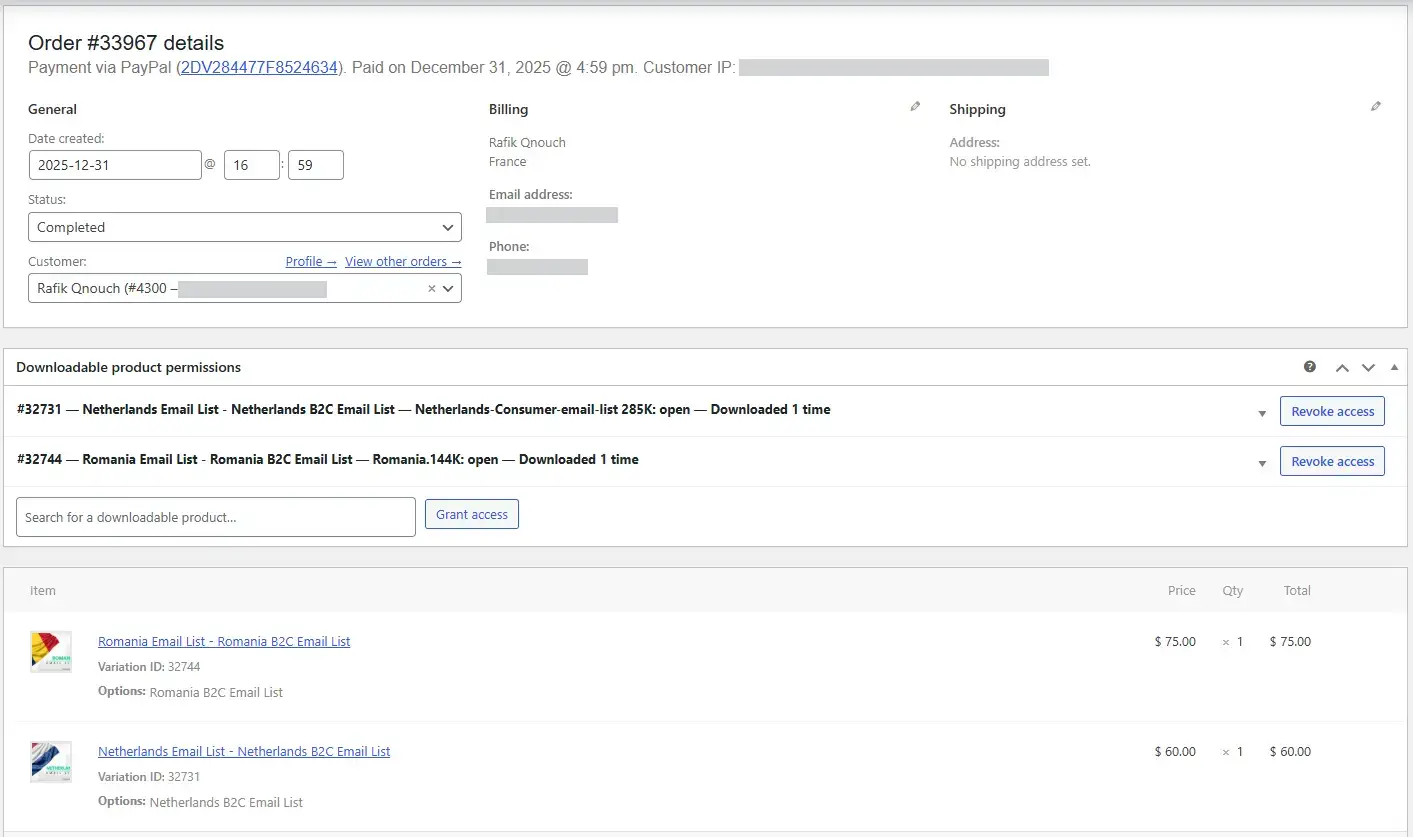Click the Netherlands Email List product thumbnail
The width and height of the screenshot is (1413, 837).
[51, 762]
